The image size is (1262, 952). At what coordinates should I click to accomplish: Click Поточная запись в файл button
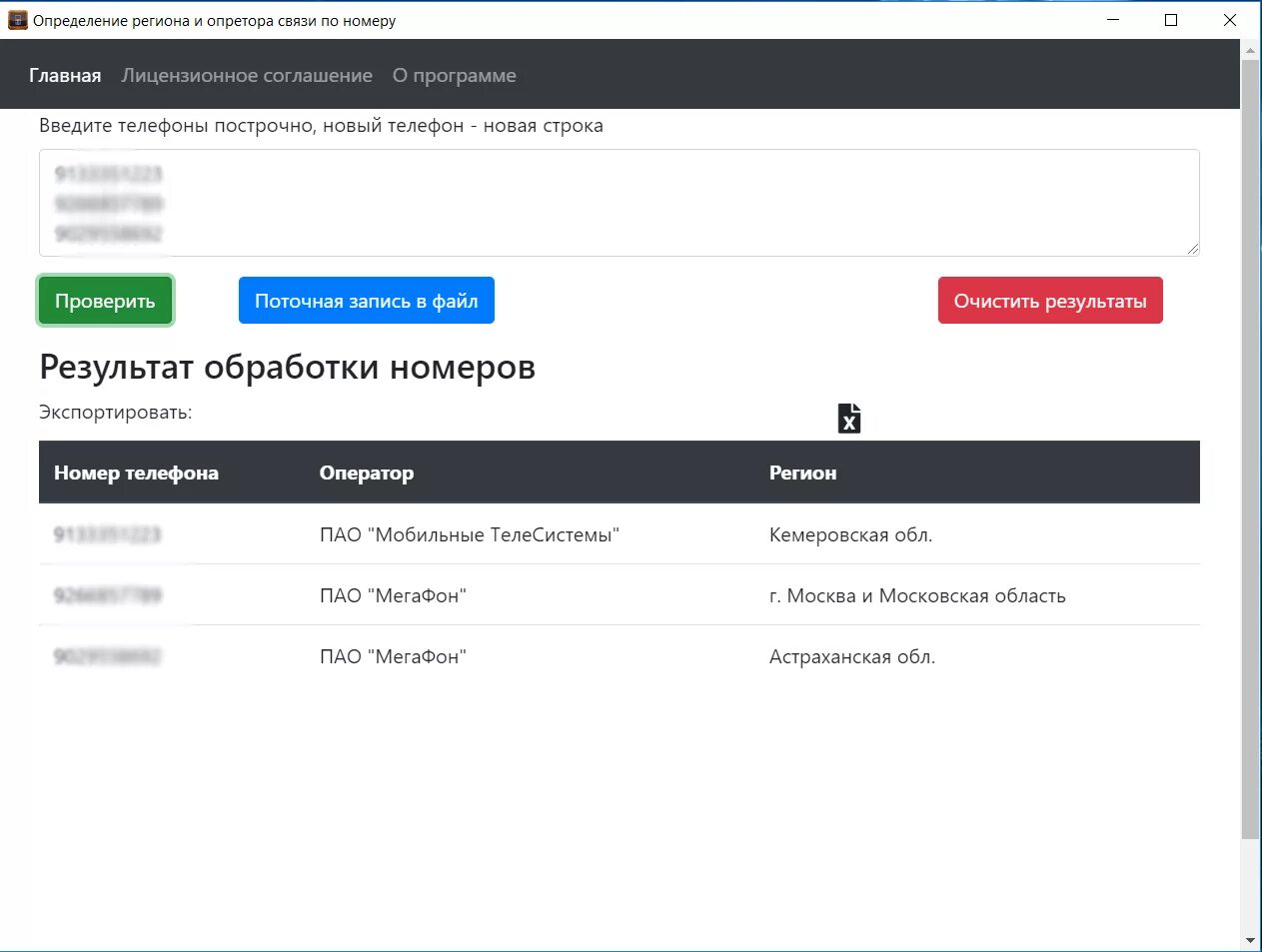[367, 301]
